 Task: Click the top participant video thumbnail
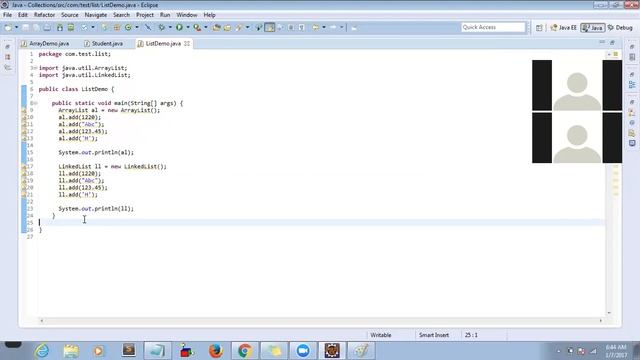pyautogui.click(x=577, y=85)
